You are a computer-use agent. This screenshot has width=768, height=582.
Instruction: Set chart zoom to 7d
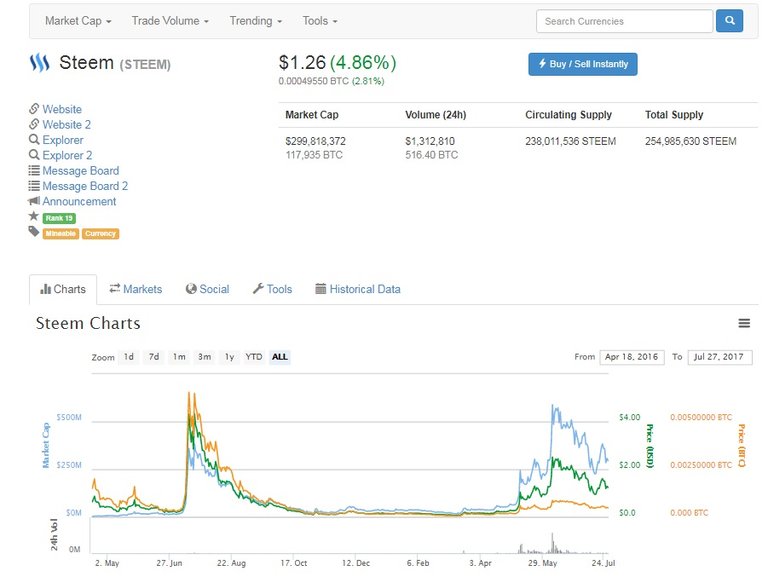point(154,357)
